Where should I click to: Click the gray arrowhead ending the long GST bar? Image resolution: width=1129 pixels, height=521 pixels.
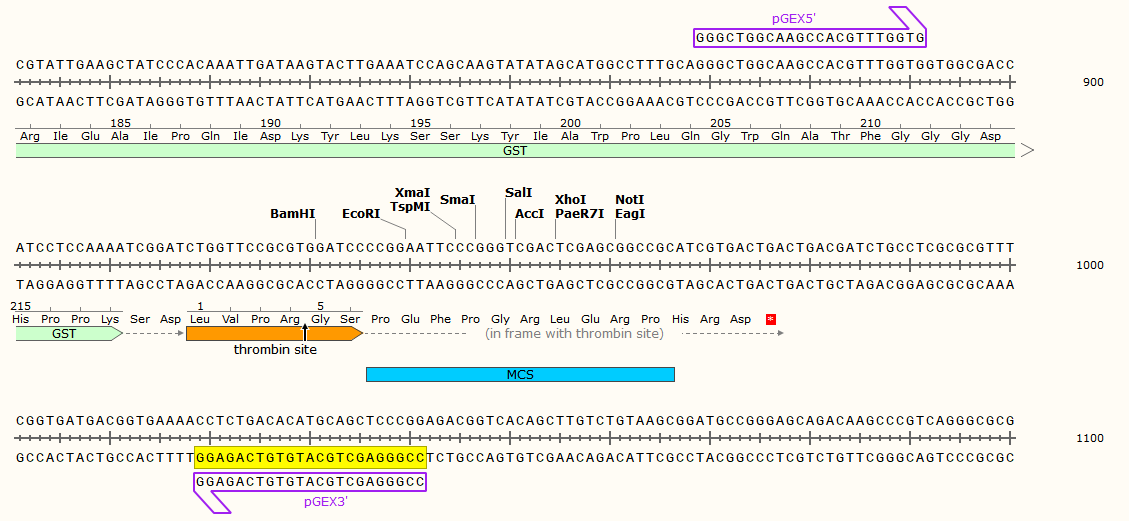click(x=1027, y=151)
